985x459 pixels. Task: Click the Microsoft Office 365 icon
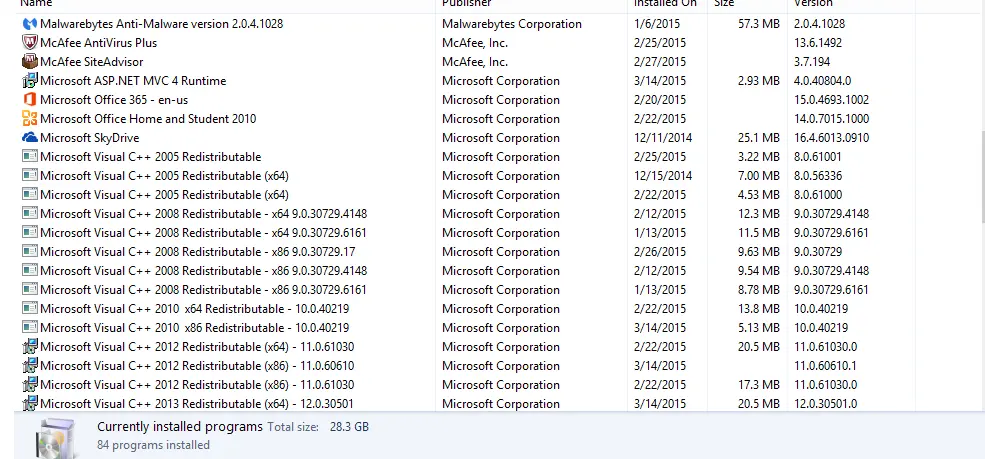(x=30, y=100)
